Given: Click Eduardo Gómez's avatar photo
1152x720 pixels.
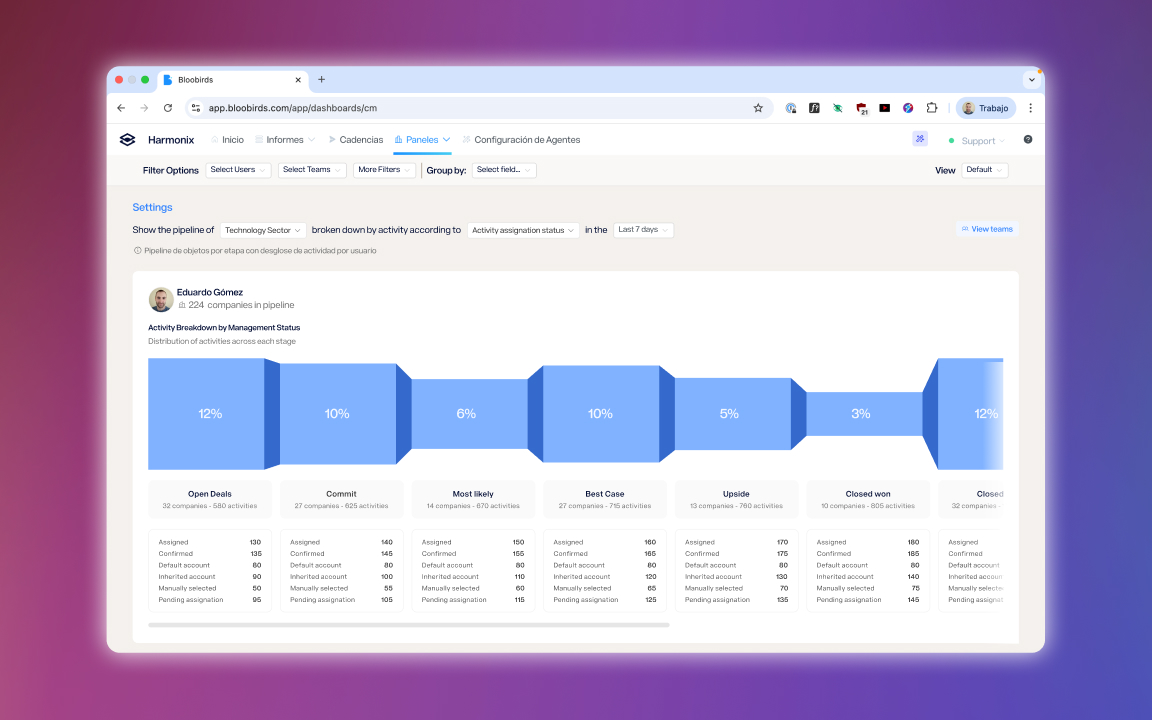Looking at the screenshot, I should [x=161, y=299].
